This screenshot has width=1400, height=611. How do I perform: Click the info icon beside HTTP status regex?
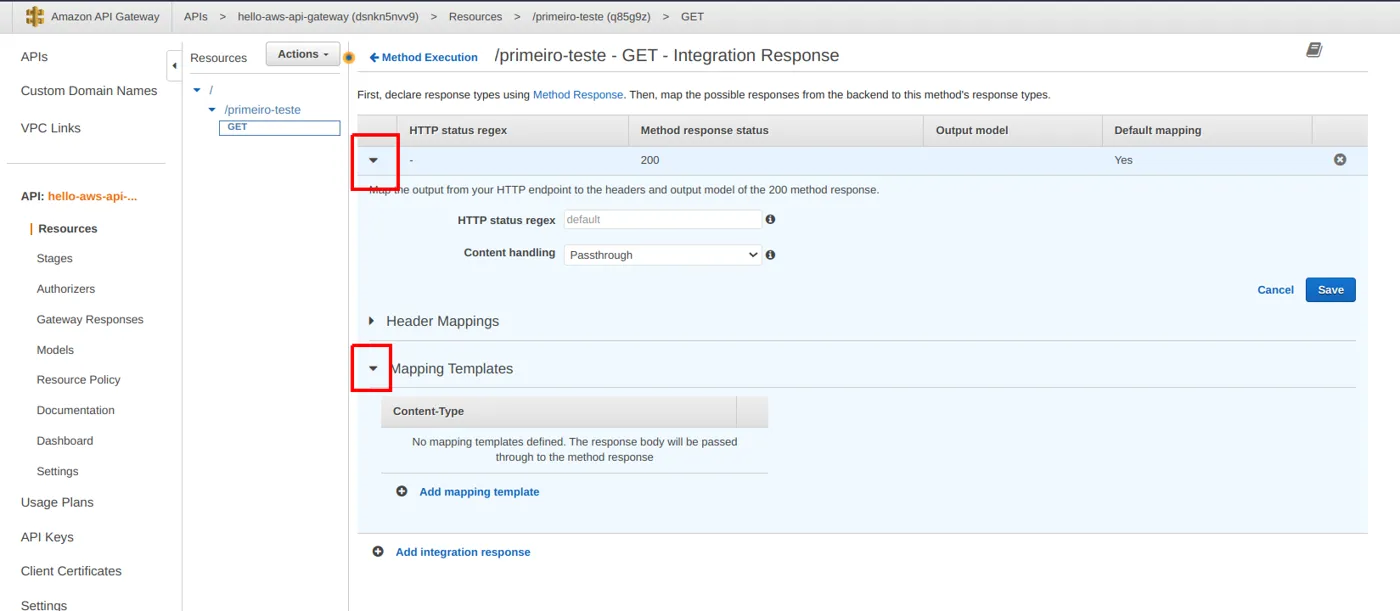click(x=770, y=219)
